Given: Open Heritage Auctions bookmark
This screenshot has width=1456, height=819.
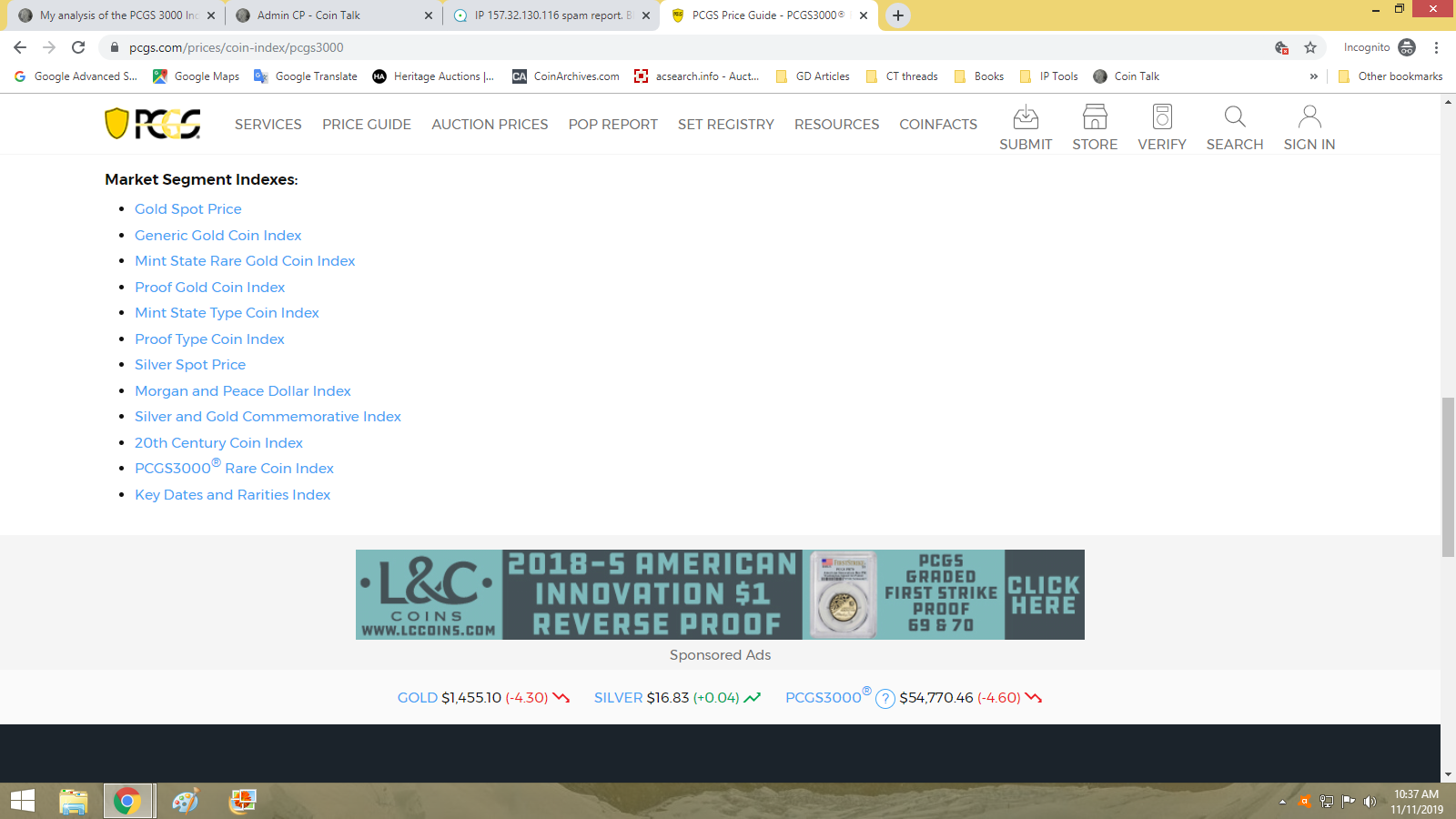Looking at the screenshot, I should (433, 76).
